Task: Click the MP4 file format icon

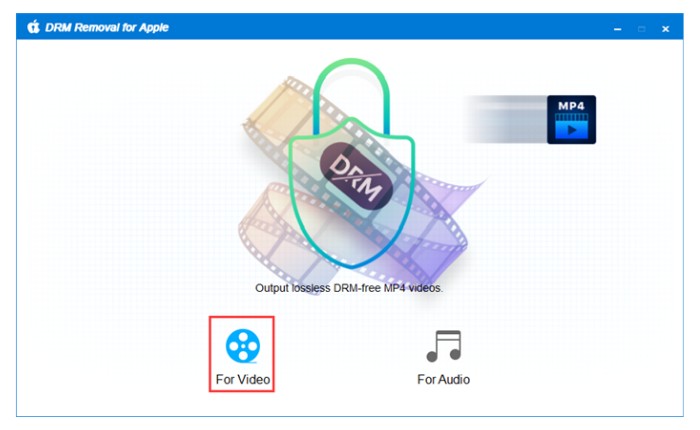Action: (x=571, y=120)
